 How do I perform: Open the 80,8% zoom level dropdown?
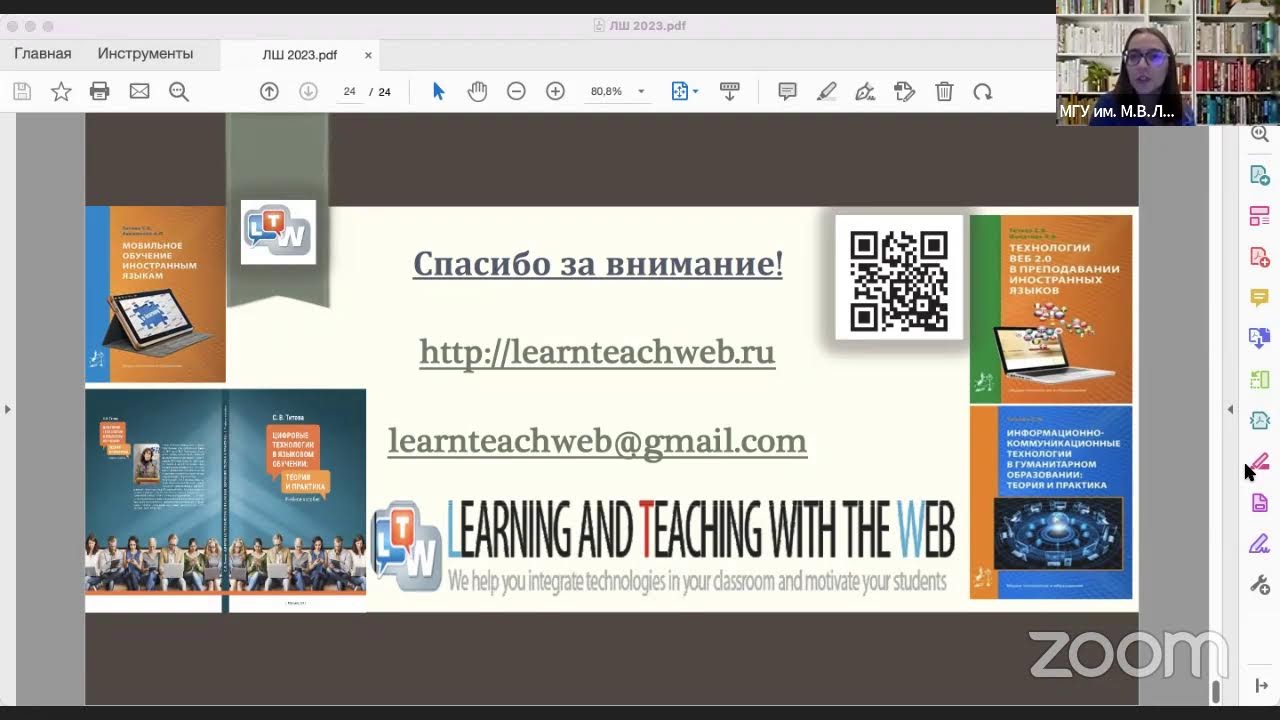tap(617, 92)
